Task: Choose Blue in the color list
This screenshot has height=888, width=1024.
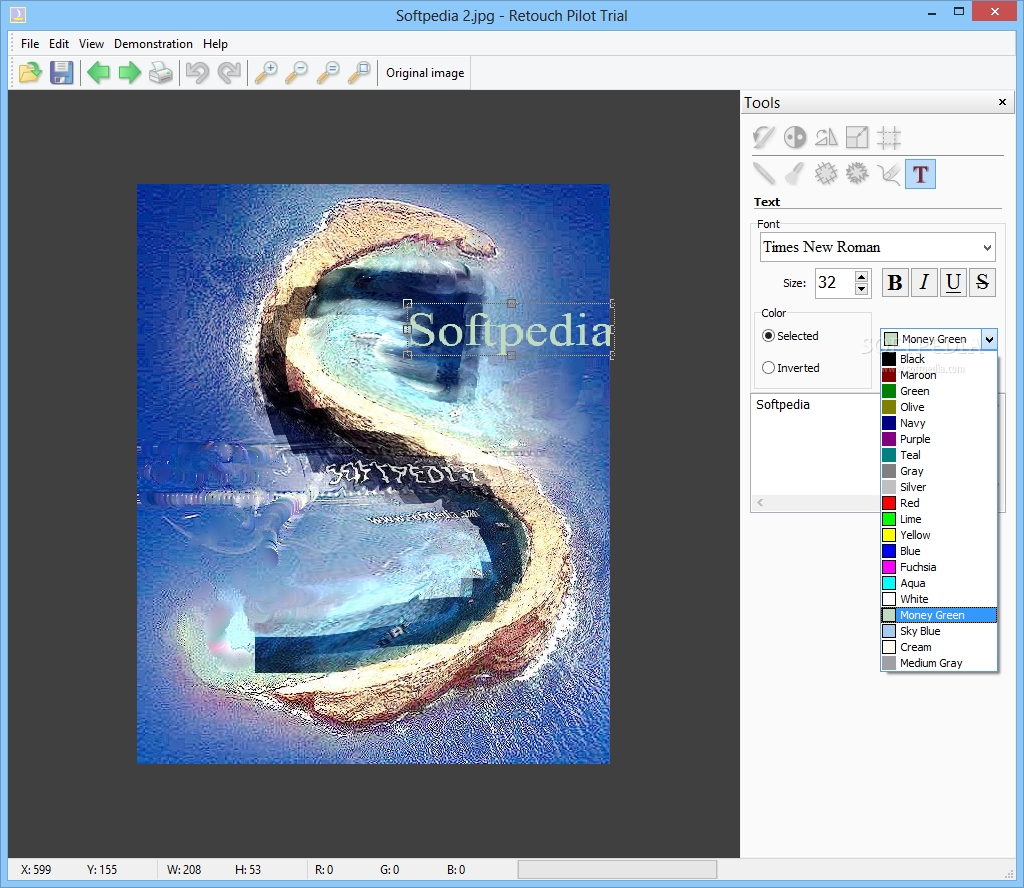Action: 939,551
